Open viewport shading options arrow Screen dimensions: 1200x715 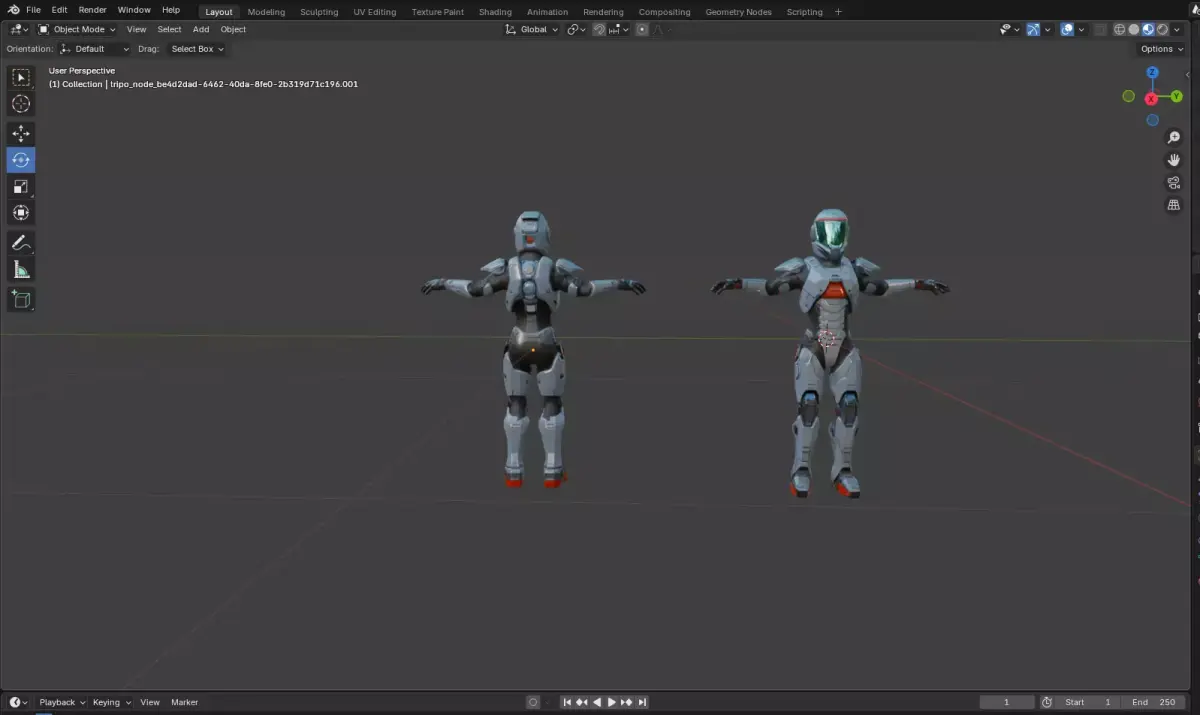point(1176,29)
